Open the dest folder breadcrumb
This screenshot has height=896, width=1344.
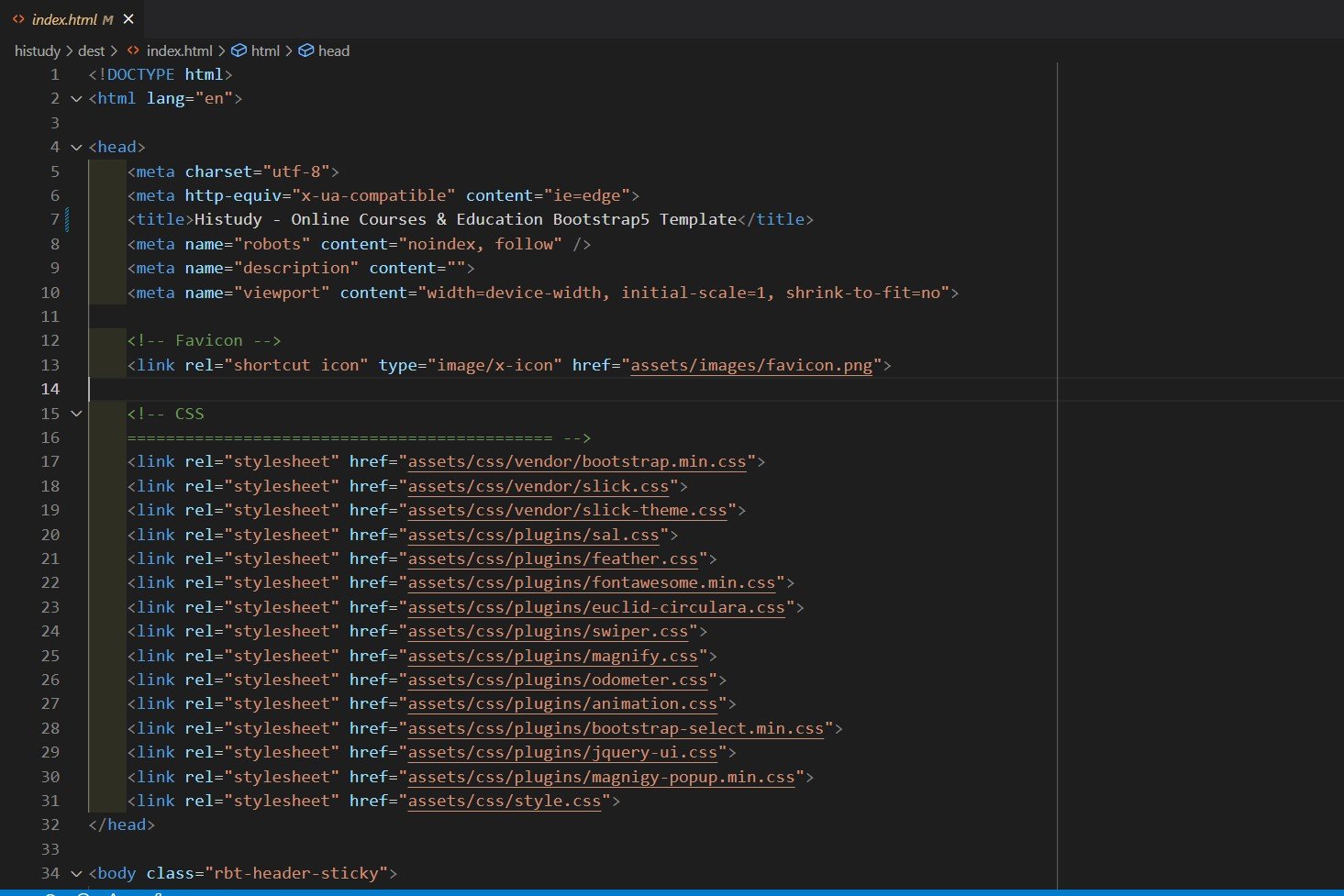point(91,51)
